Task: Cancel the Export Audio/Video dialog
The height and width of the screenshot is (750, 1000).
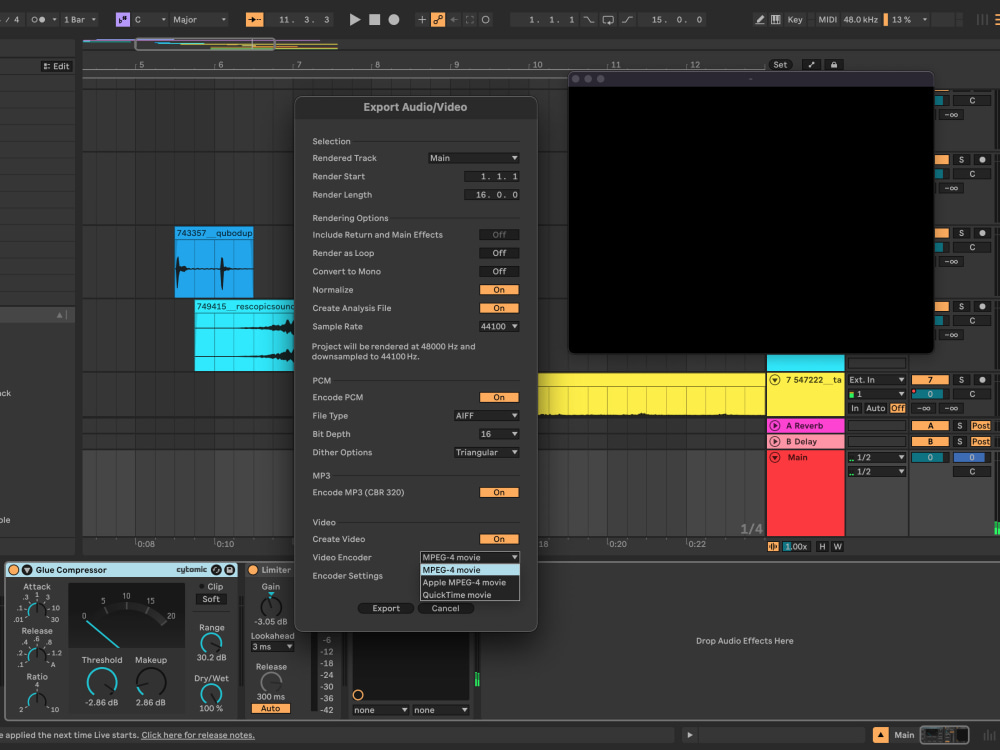Action: click(445, 608)
